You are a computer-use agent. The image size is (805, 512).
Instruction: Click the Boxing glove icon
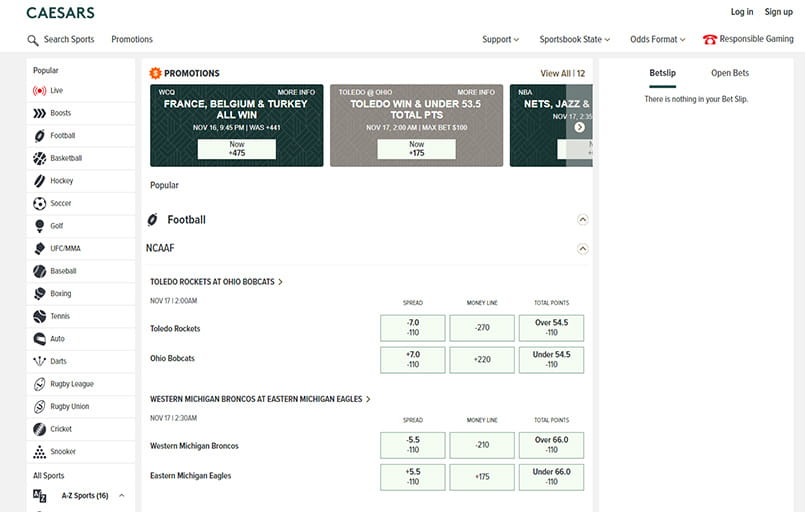[x=40, y=294]
